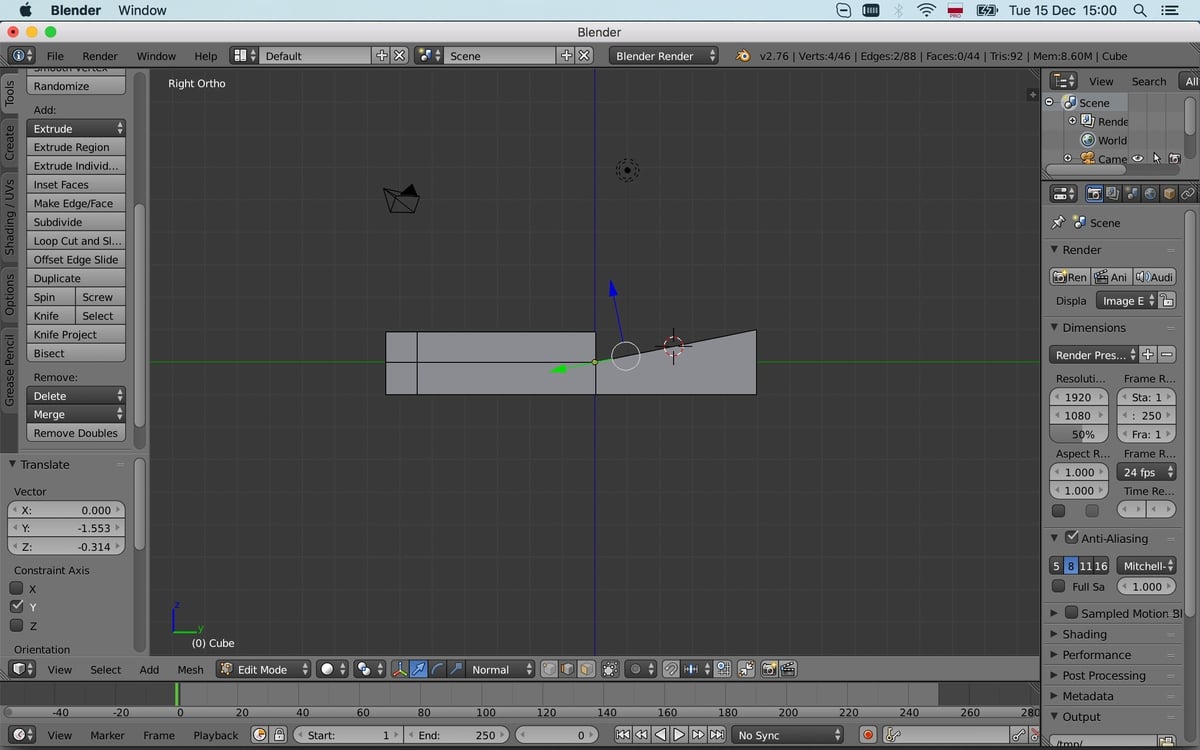Select the Render properties camera icon
1200x750 pixels.
pyautogui.click(x=1094, y=193)
